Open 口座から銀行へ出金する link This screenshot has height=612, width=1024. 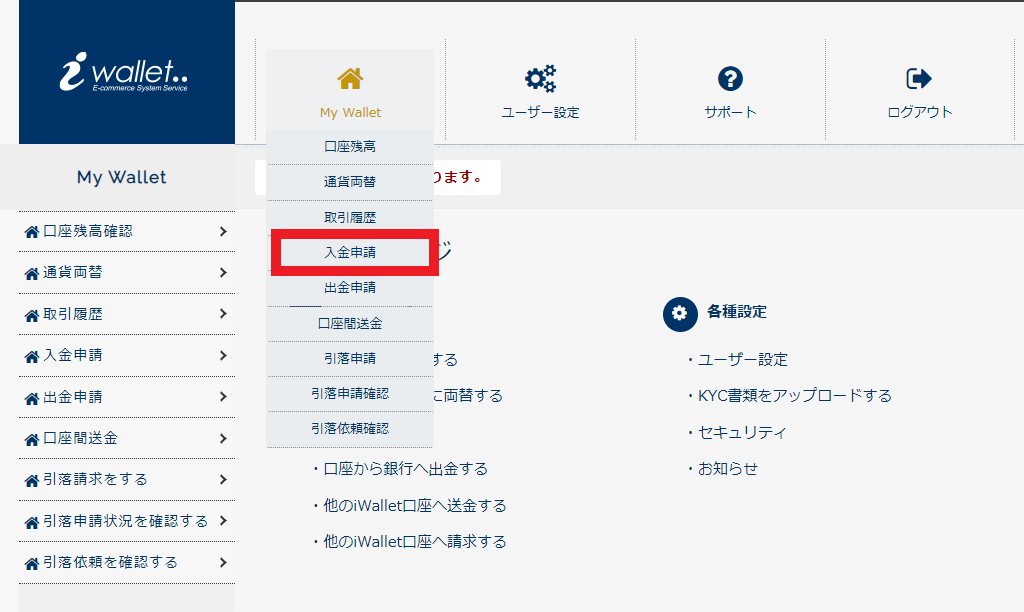[406, 469]
